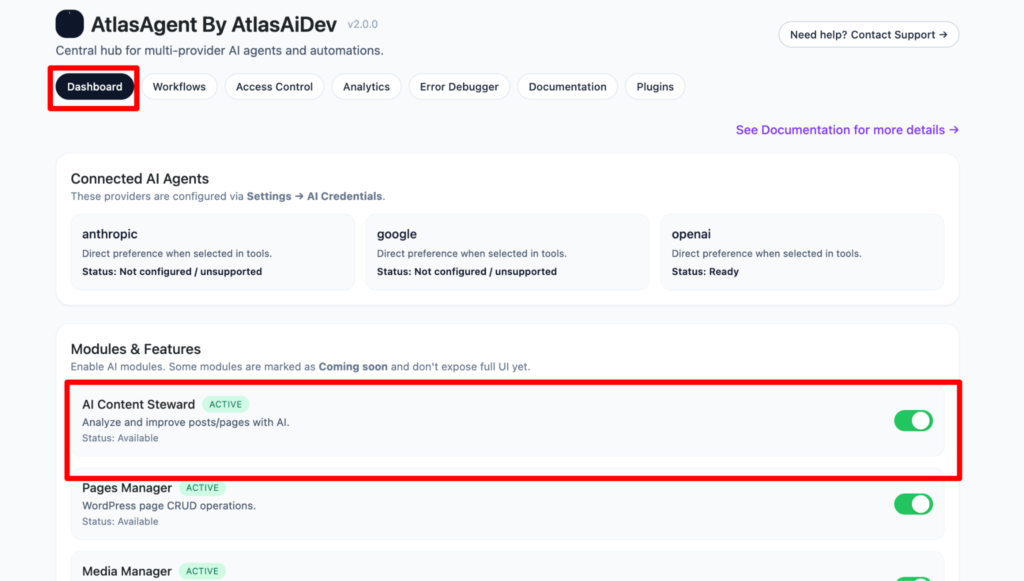Select the google provider card
The image size is (1024, 581).
507,252
